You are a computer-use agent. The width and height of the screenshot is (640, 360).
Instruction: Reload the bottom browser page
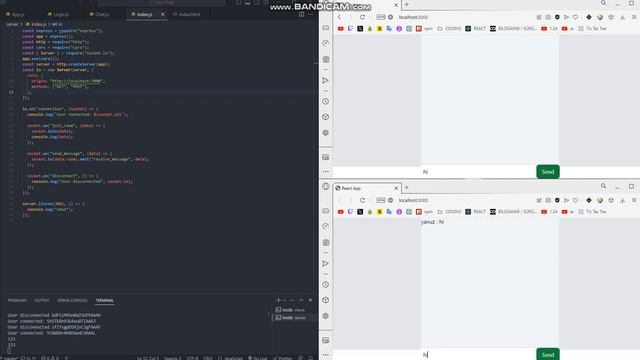pos(362,200)
